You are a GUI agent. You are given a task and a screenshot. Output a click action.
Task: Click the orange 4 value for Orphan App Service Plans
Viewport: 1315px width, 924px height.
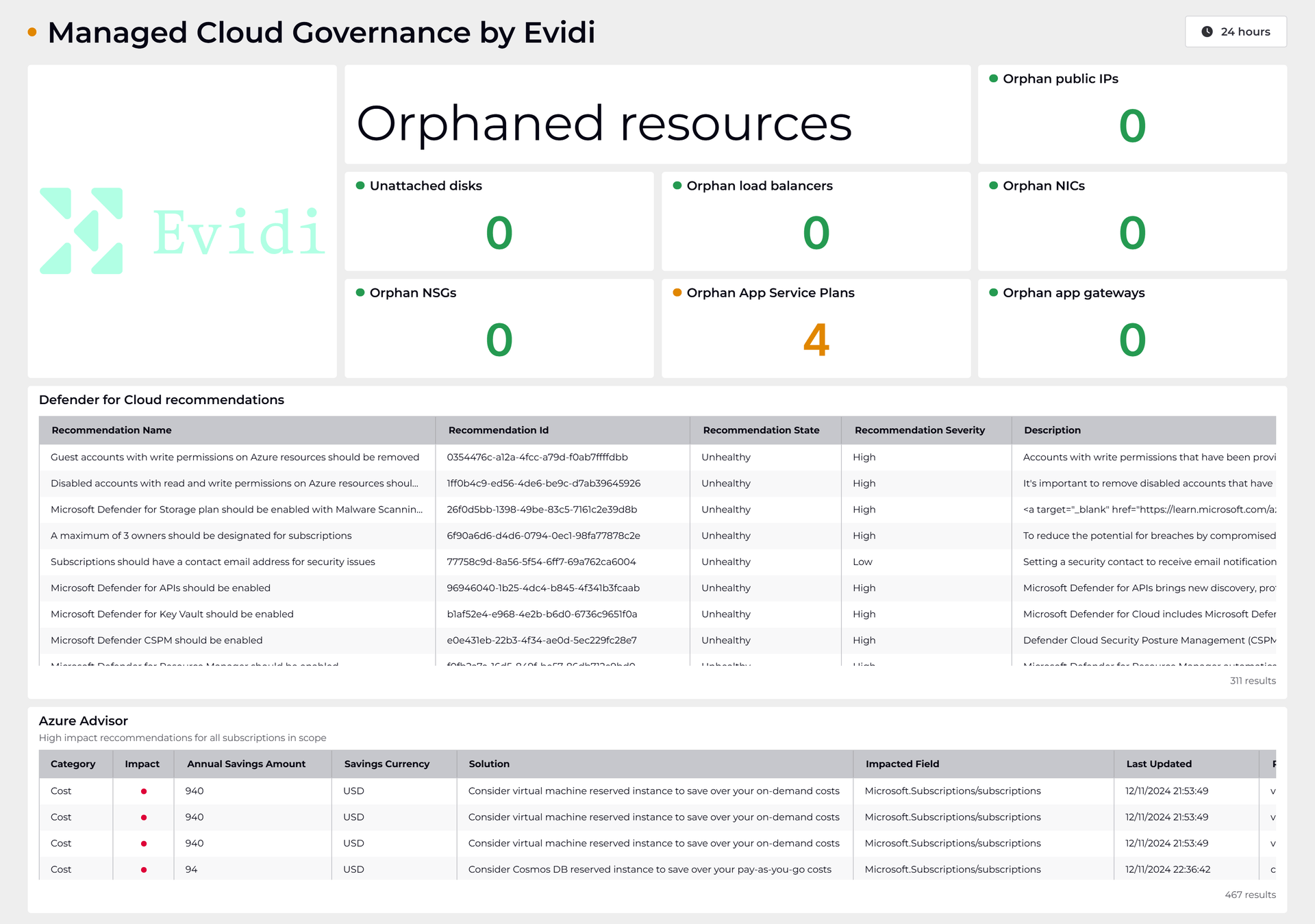816,340
